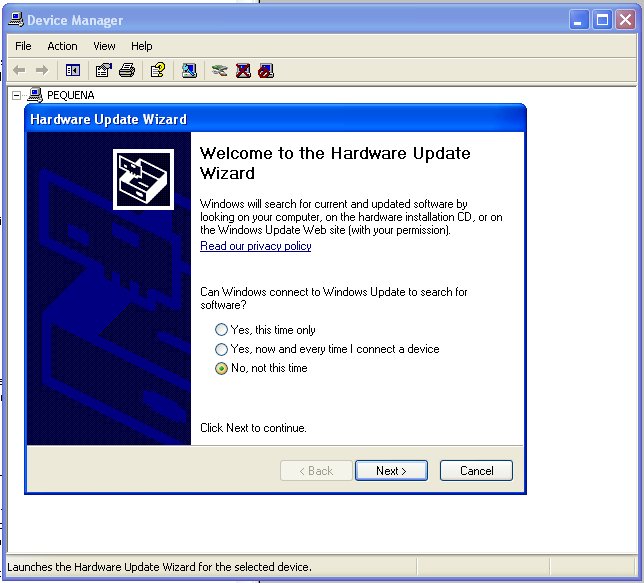Minimize the Device Manager window
This screenshot has height=583, width=644.
click(579, 20)
